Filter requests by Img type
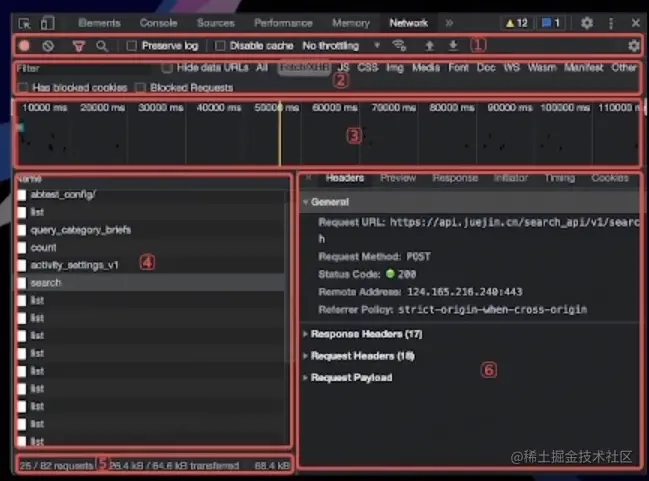649x481 pixels. coord(395,67)
